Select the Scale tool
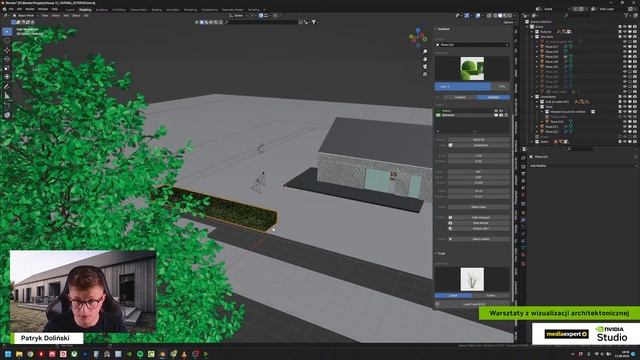This screenshot has width=640, height=360. [x=7, y=67]
